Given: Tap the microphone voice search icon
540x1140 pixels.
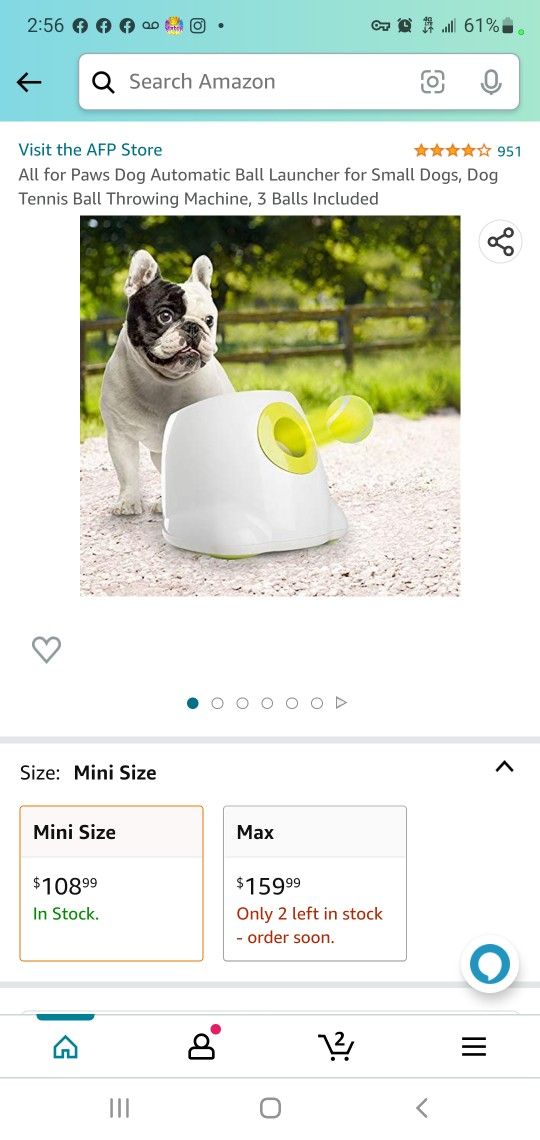Looking at the screenshot, I should (x=491, y=82).
